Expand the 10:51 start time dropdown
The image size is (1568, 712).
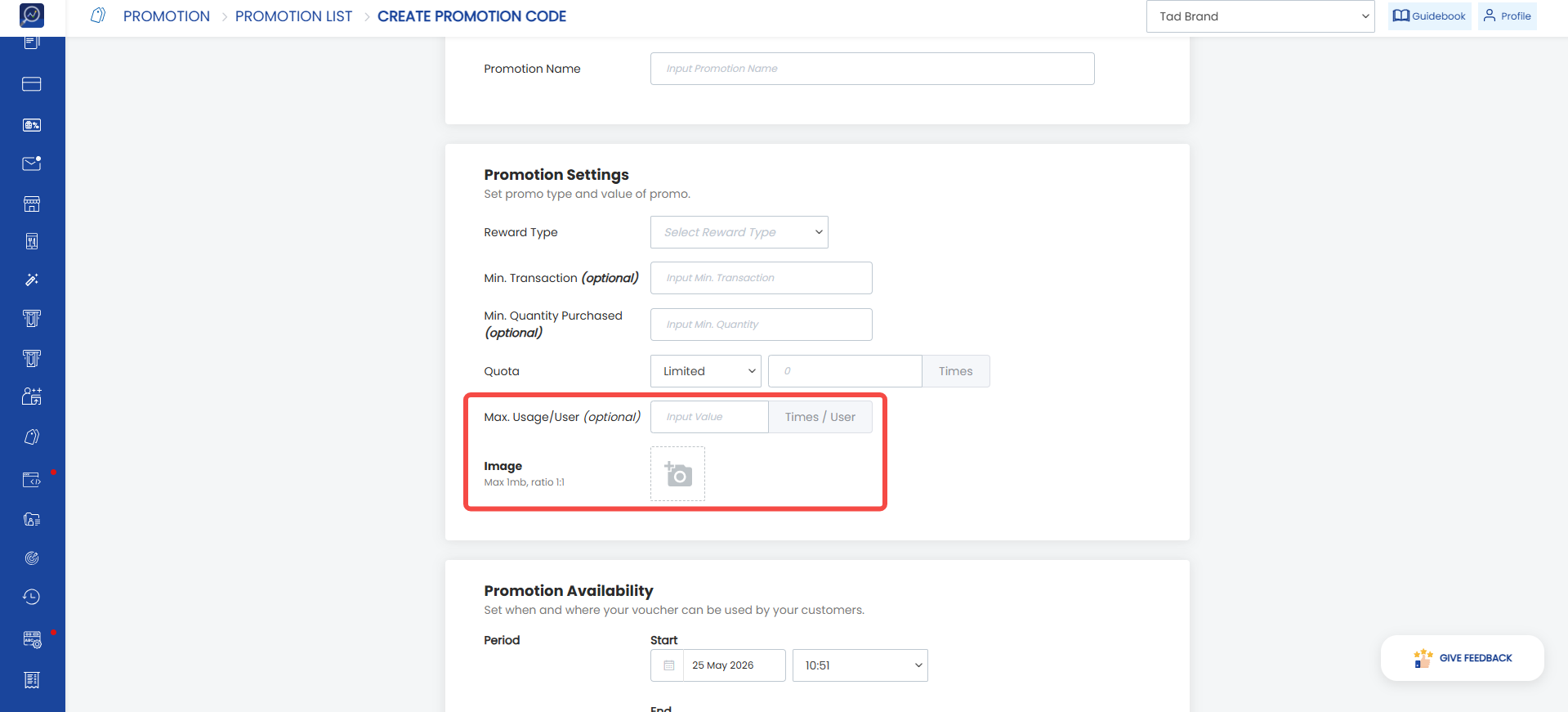(860, 665)
